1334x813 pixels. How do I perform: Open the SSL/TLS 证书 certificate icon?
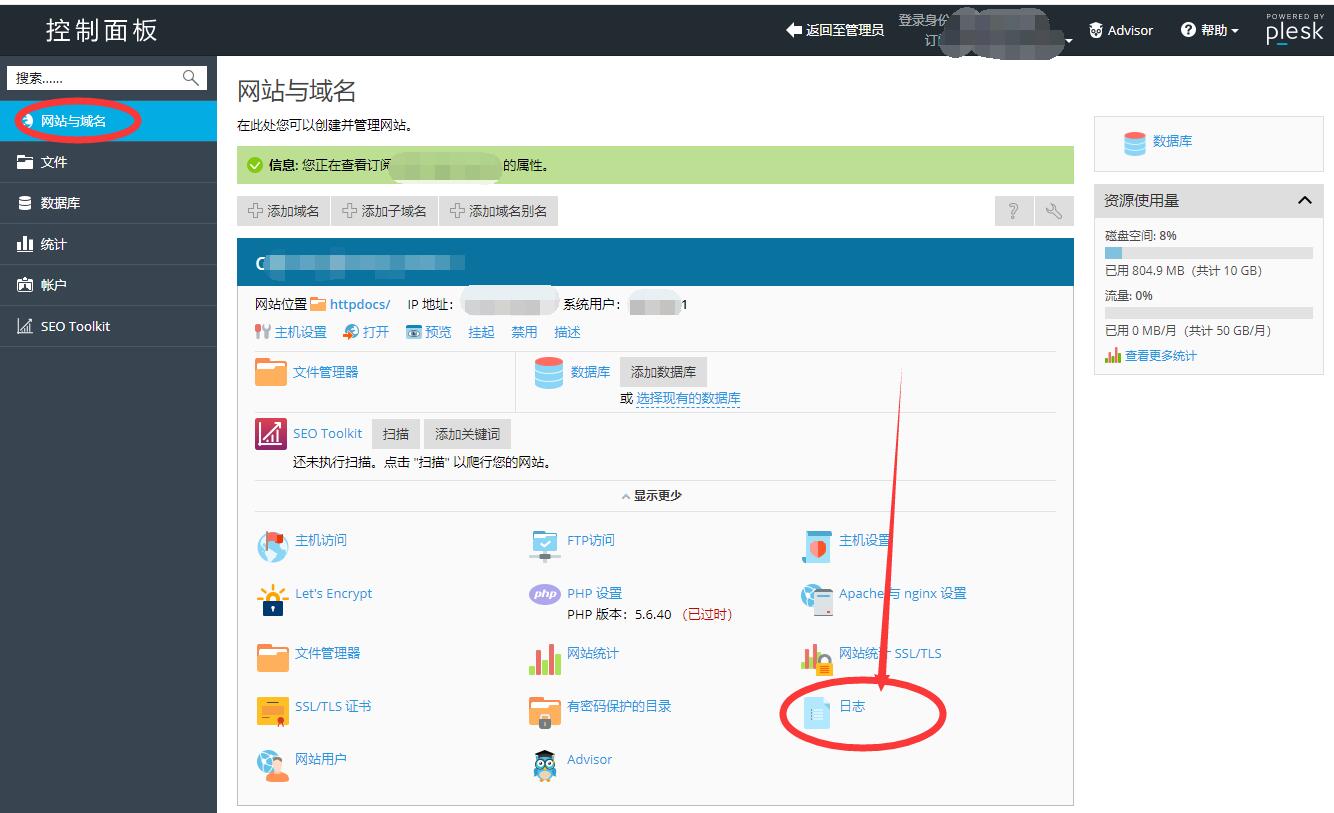coord(272,712)
